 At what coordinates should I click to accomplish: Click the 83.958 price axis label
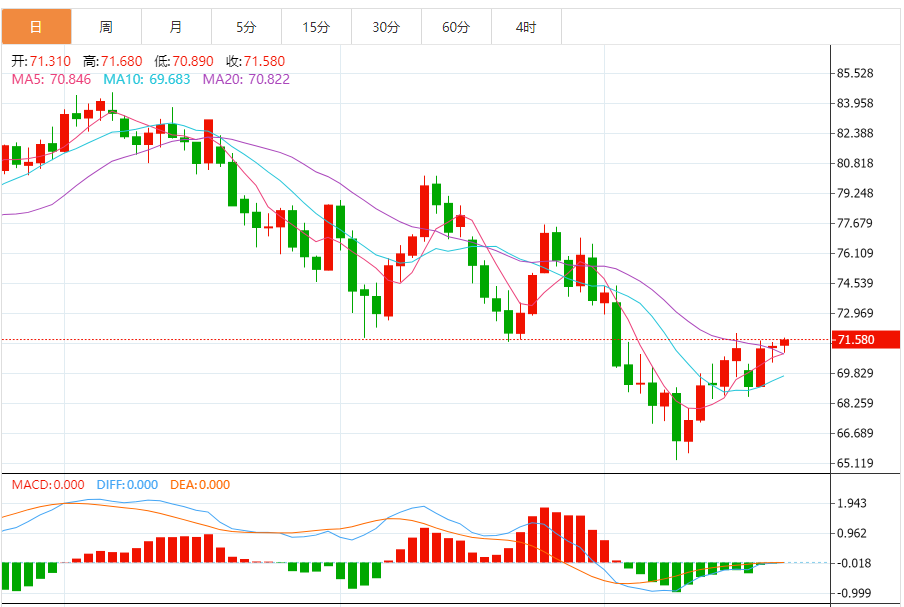click(x=855, y=103)
